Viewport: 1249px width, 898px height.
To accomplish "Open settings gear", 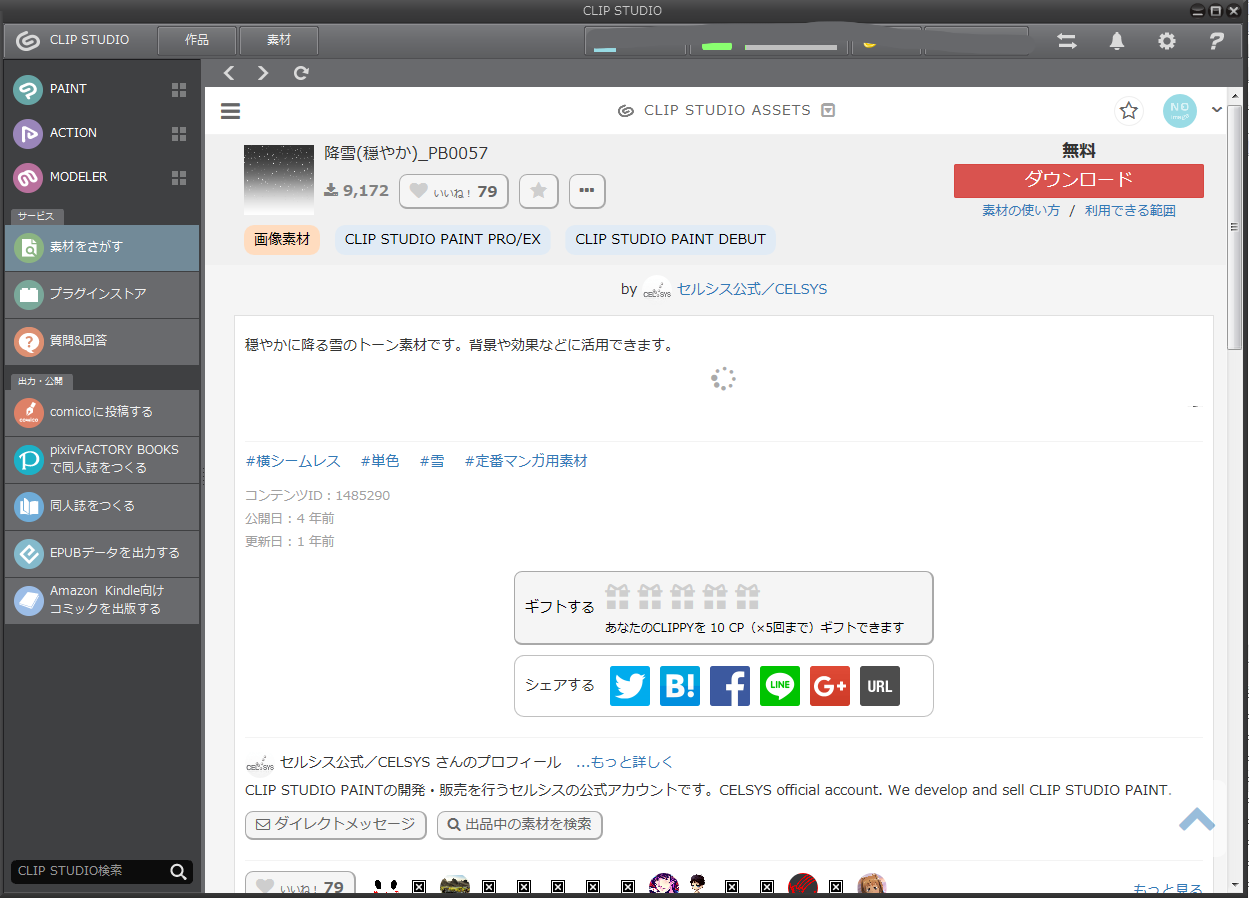I will pyautogui.click(x=1167, y=42).
